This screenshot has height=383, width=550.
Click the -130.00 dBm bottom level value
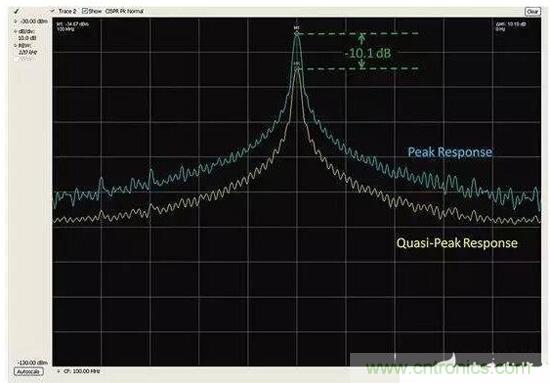tap(33, 362)
